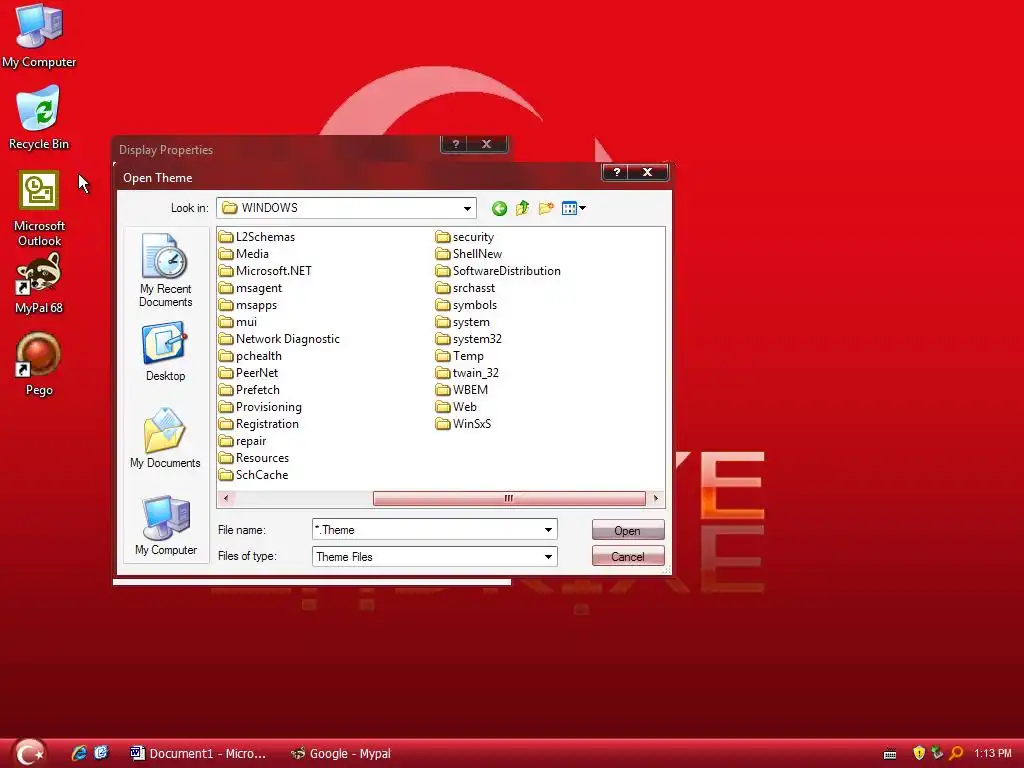Go up one folder level

(522, 208)
